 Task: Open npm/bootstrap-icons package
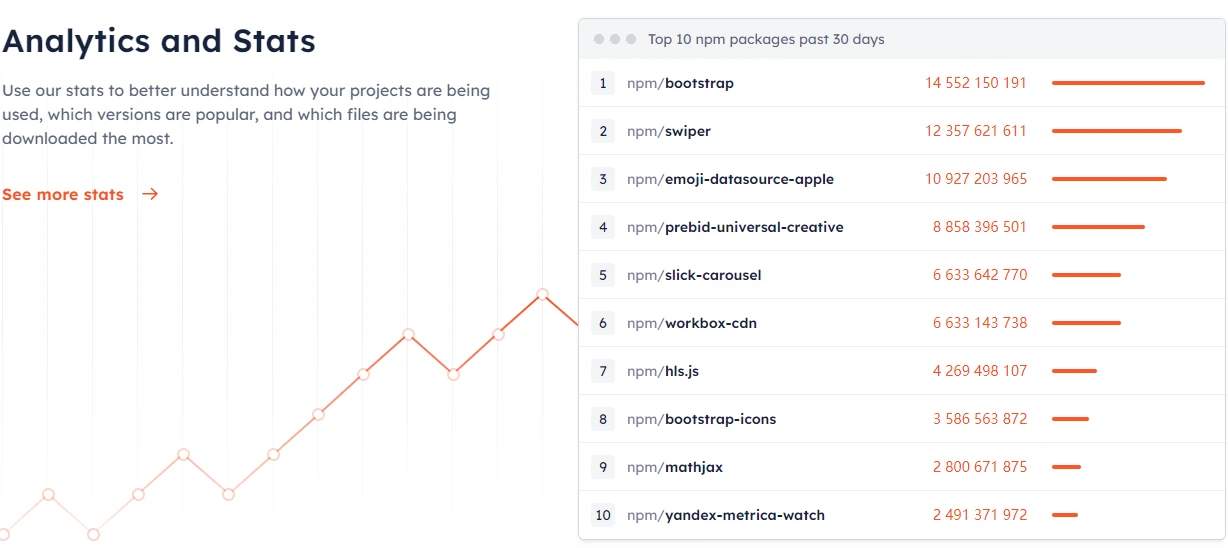[x=701, y=419]
